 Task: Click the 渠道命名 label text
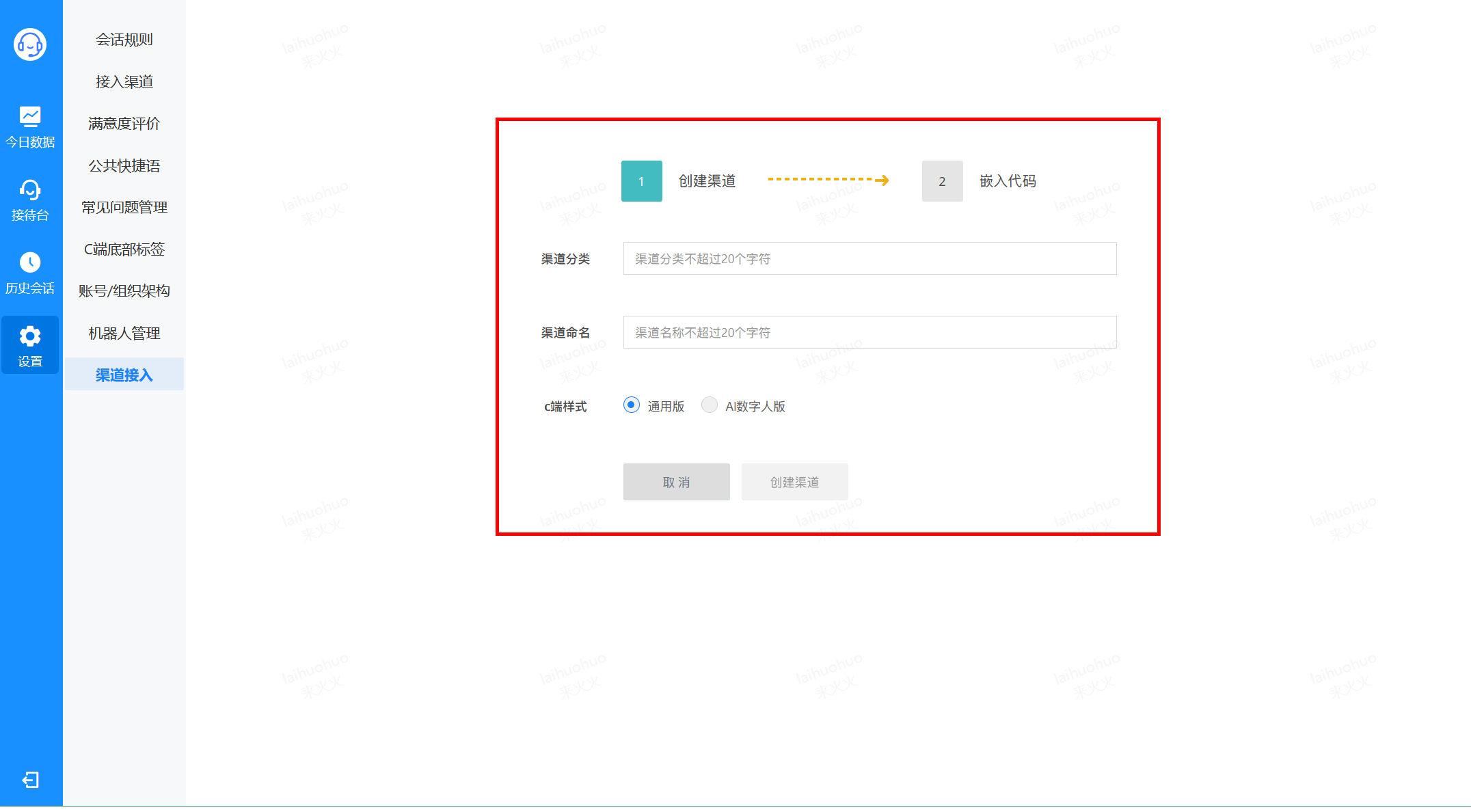[565, 333]
